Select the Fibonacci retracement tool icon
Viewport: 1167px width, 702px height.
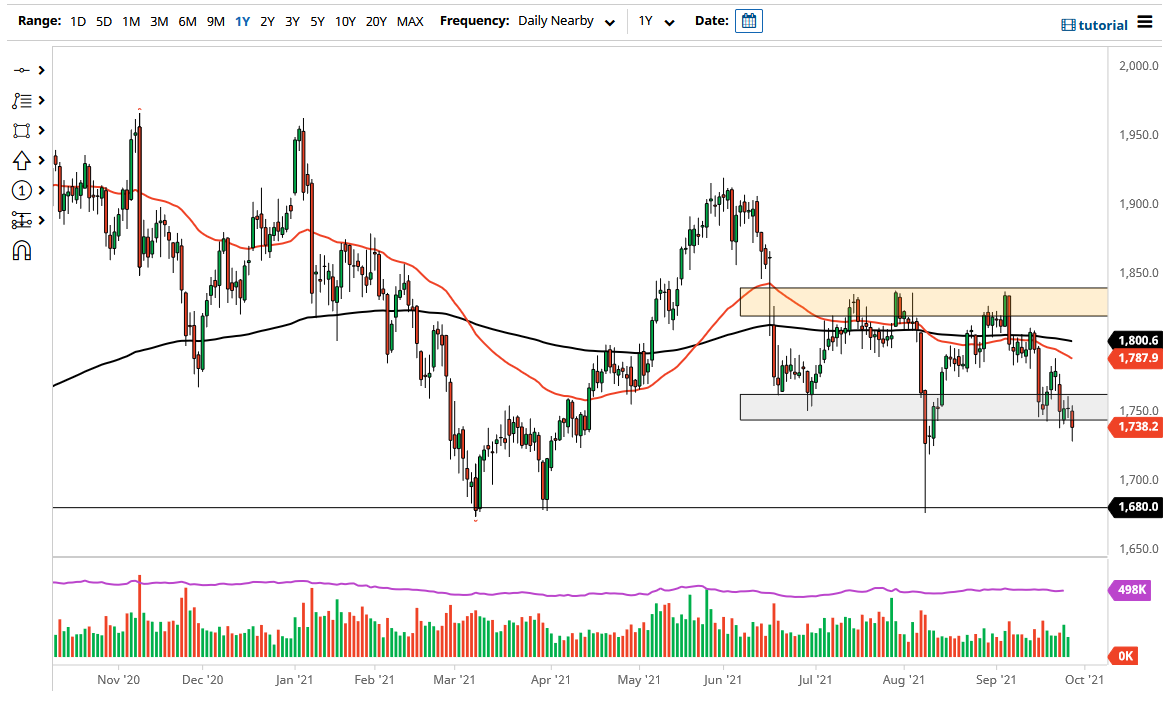tap(22, 100)
